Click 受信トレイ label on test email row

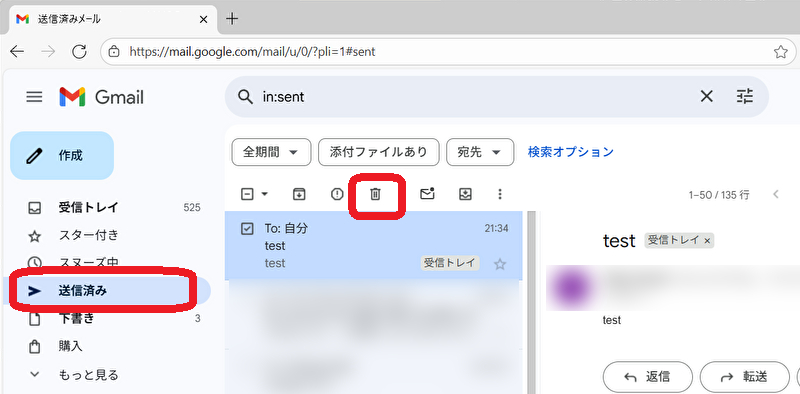pyautogui.click(x=450, y=263)
